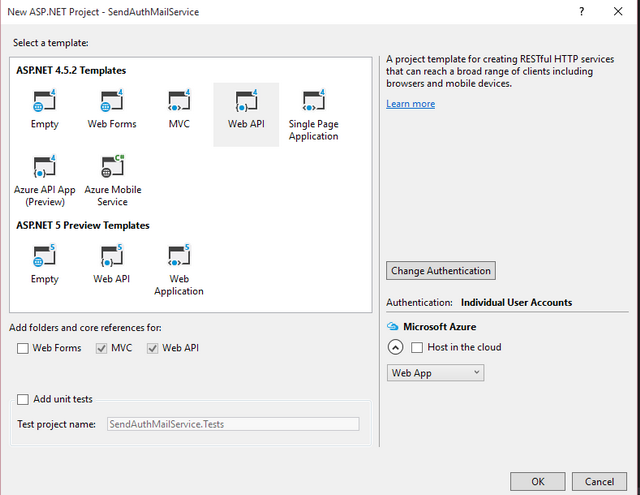Click the Individual User Accounts text

coord(516,302)
